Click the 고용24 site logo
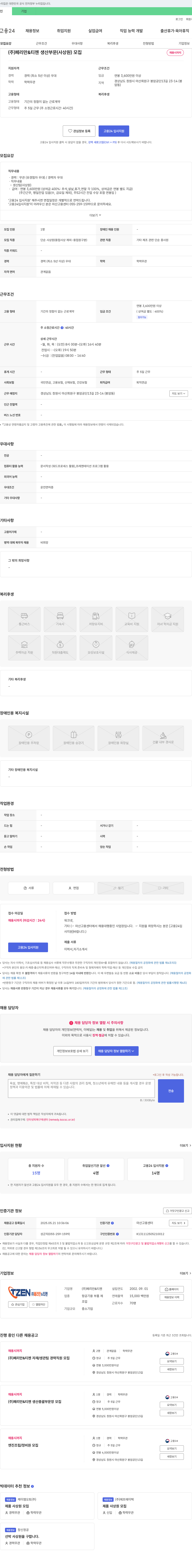This screenshot has height=1568, width=192. tap(7, 30)
